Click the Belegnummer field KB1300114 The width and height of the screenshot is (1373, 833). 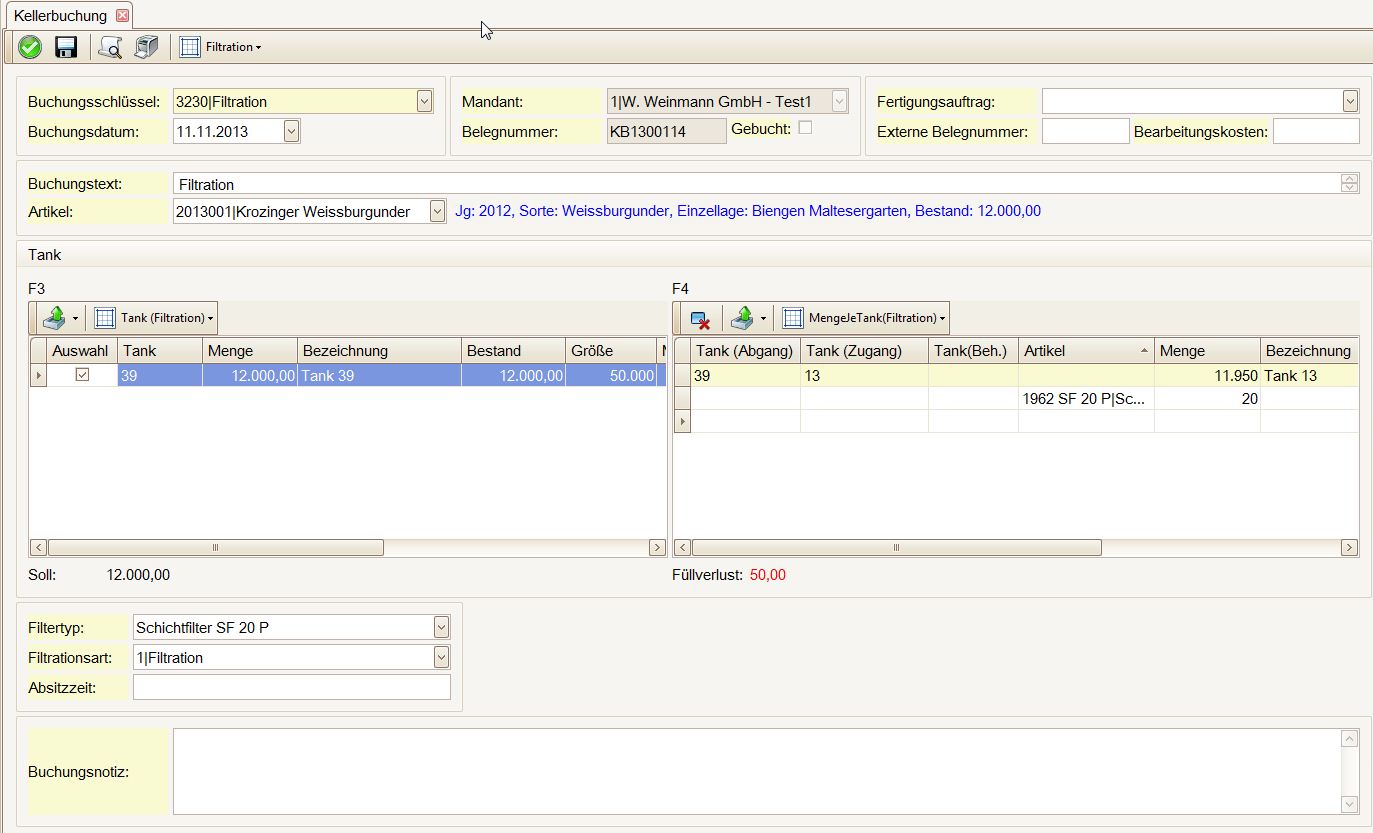pyautogui.click(x=666, y=131)
